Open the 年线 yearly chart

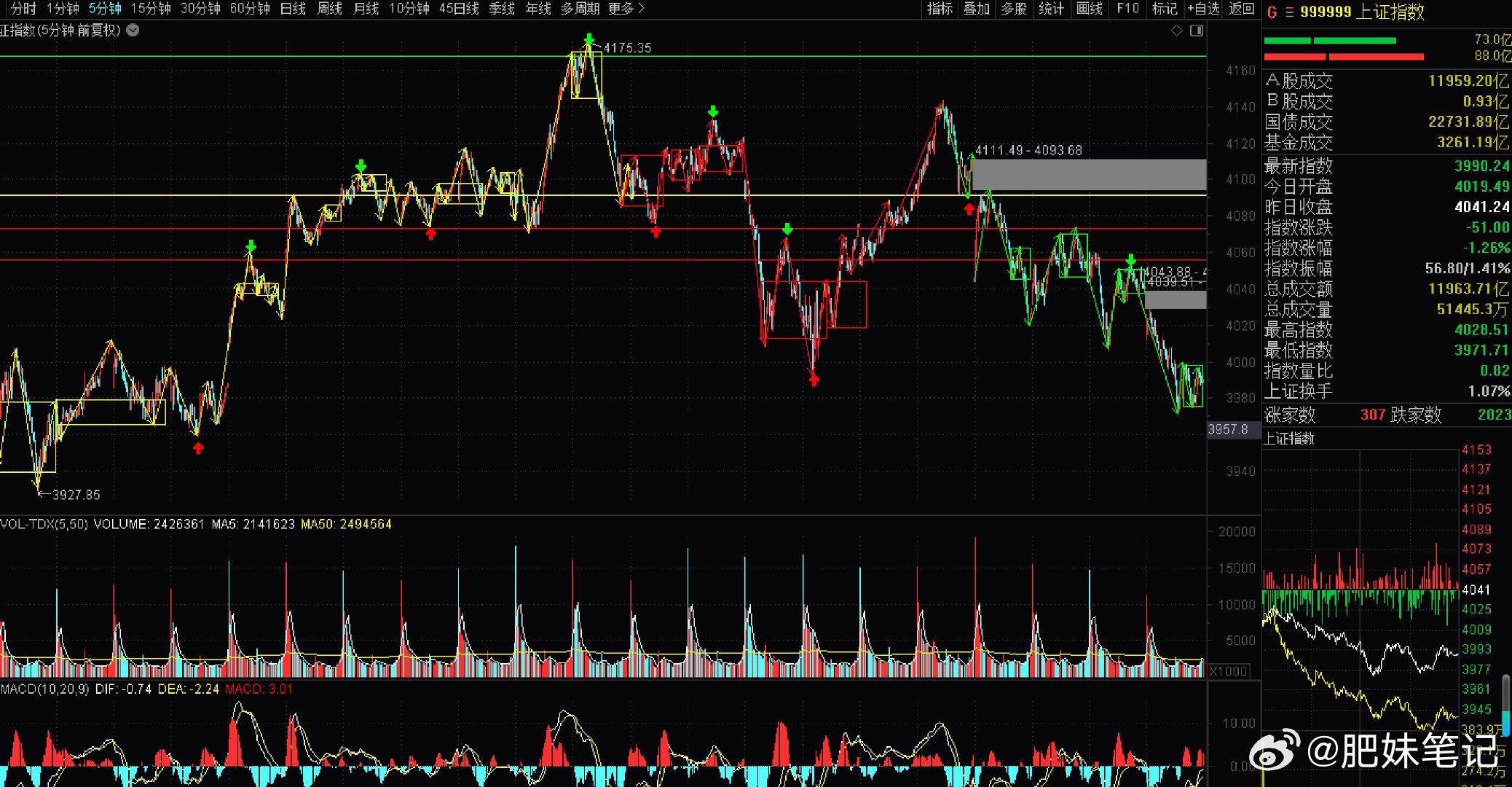538,8
